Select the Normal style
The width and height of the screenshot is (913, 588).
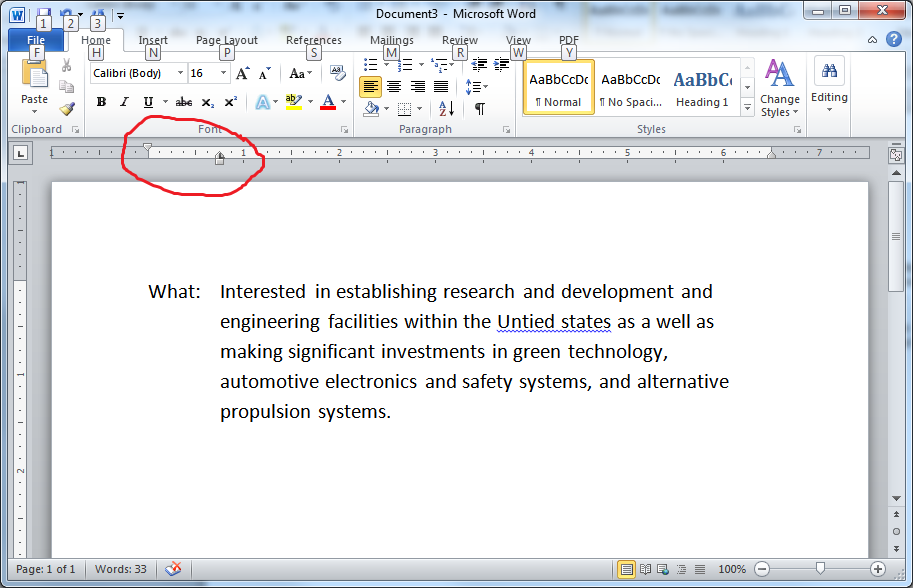pyautogui.click(x=558, y=87)
